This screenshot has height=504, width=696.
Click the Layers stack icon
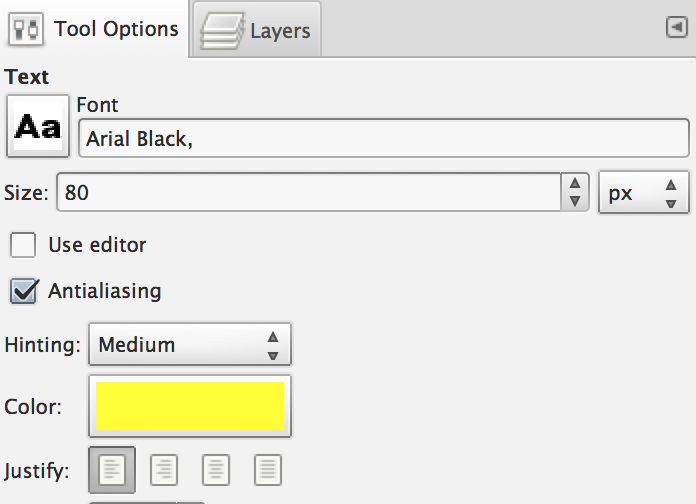pos(222,31)
